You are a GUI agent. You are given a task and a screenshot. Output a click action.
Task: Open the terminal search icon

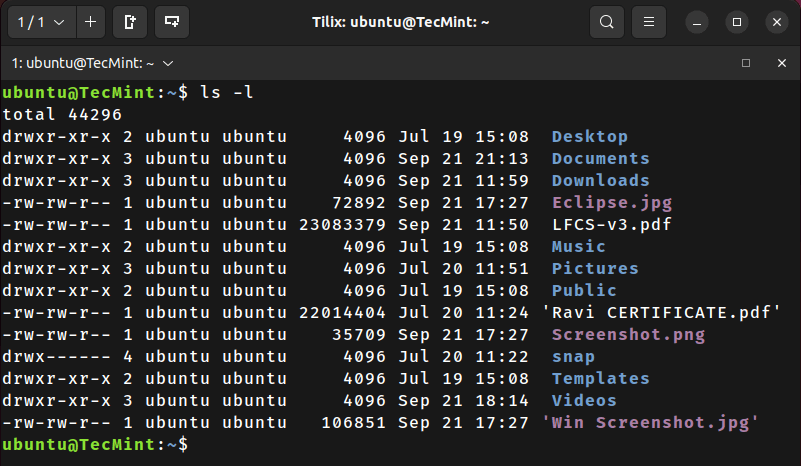pyautogui.click(x=606, y=22)
